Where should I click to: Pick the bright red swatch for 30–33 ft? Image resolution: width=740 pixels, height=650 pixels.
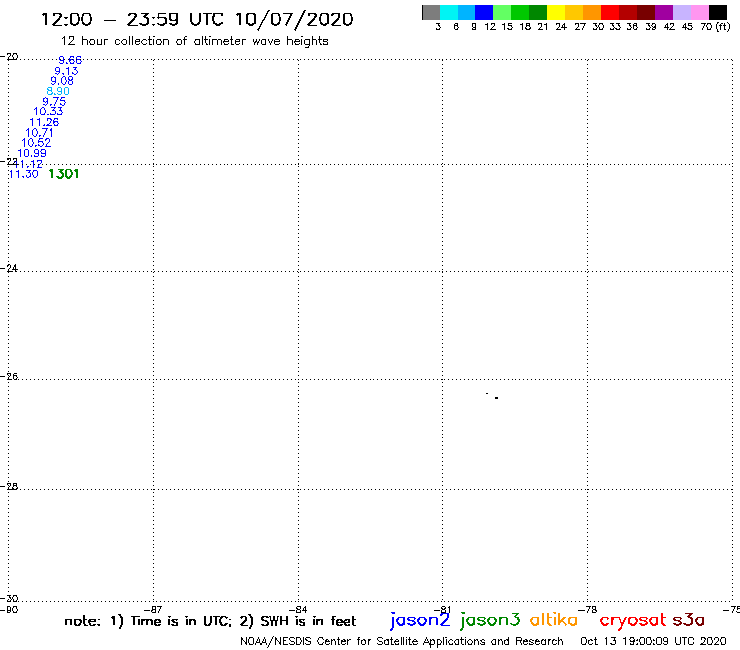click(x=610, y=12)
